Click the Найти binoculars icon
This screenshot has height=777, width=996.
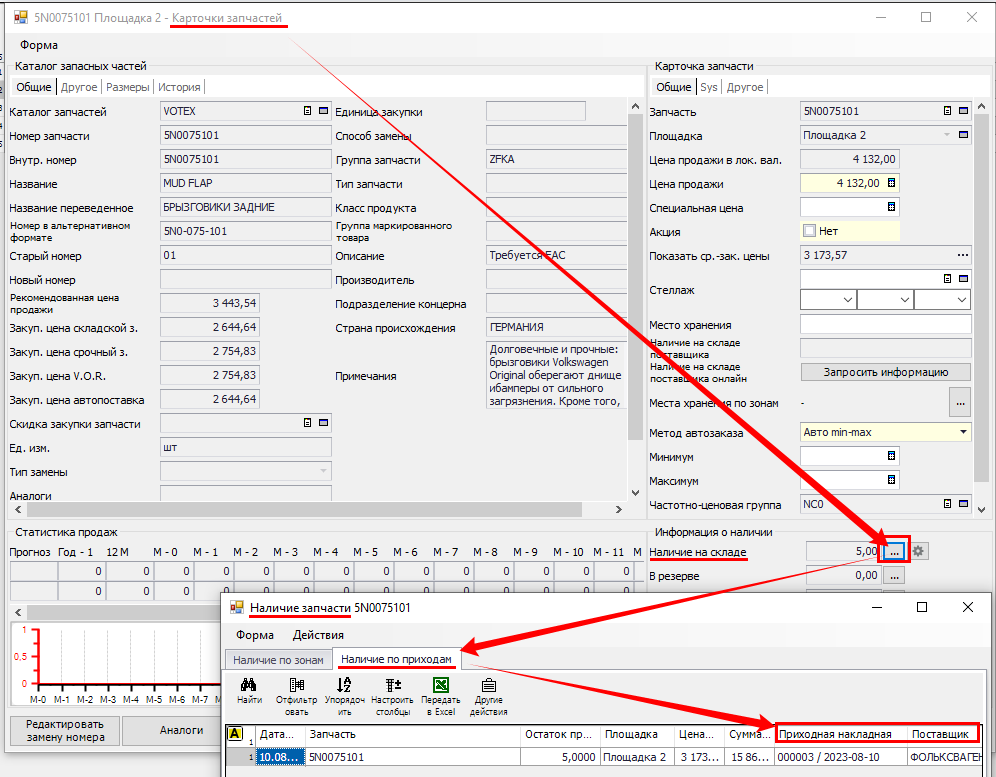(x=249, y=686)
